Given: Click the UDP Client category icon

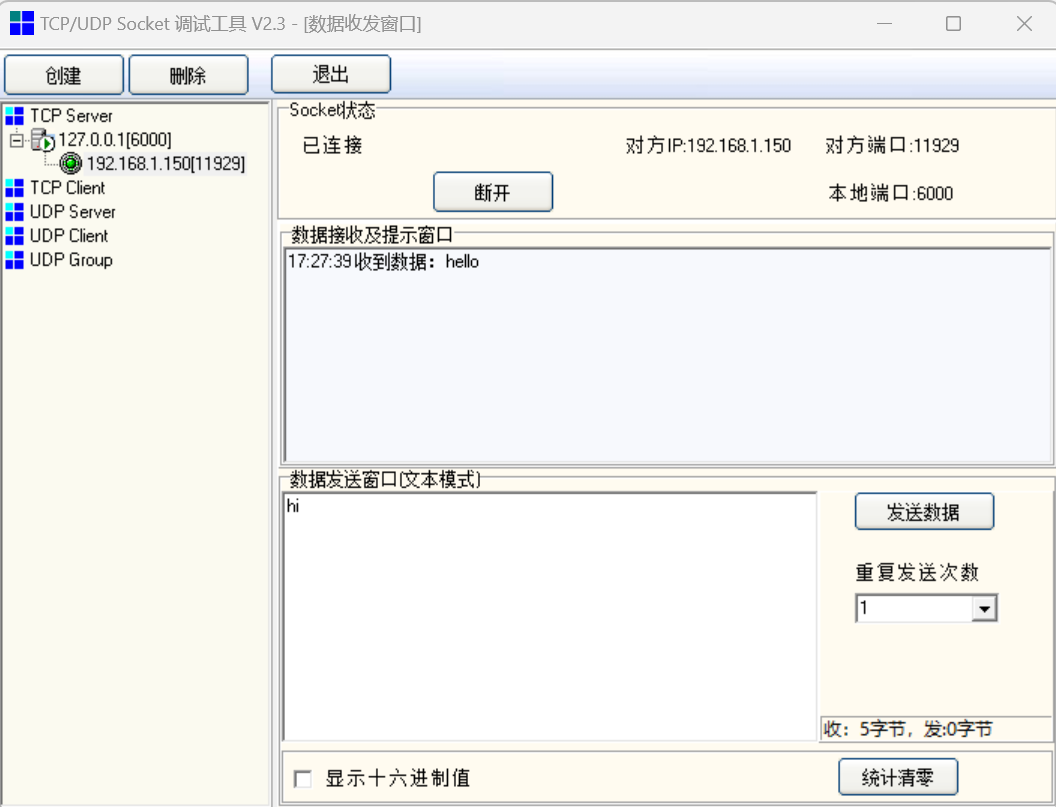Looking at the screenshot, I should tap(14, 236).
